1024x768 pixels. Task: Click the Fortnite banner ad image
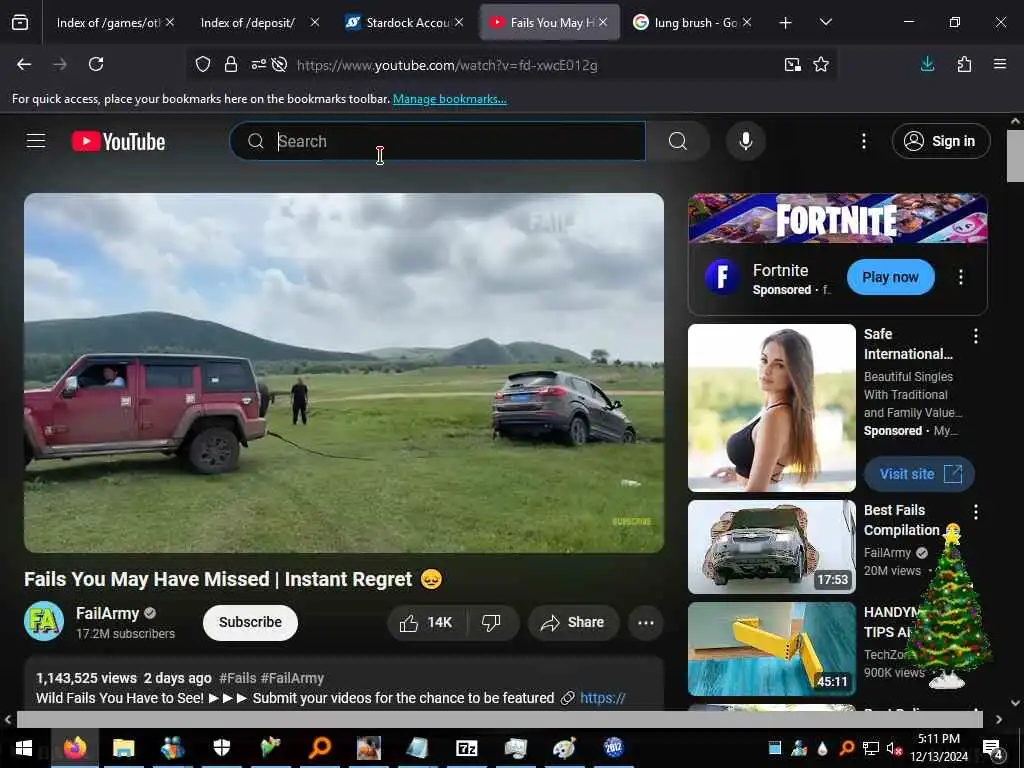pyautogui.click(x=838, y=219)
